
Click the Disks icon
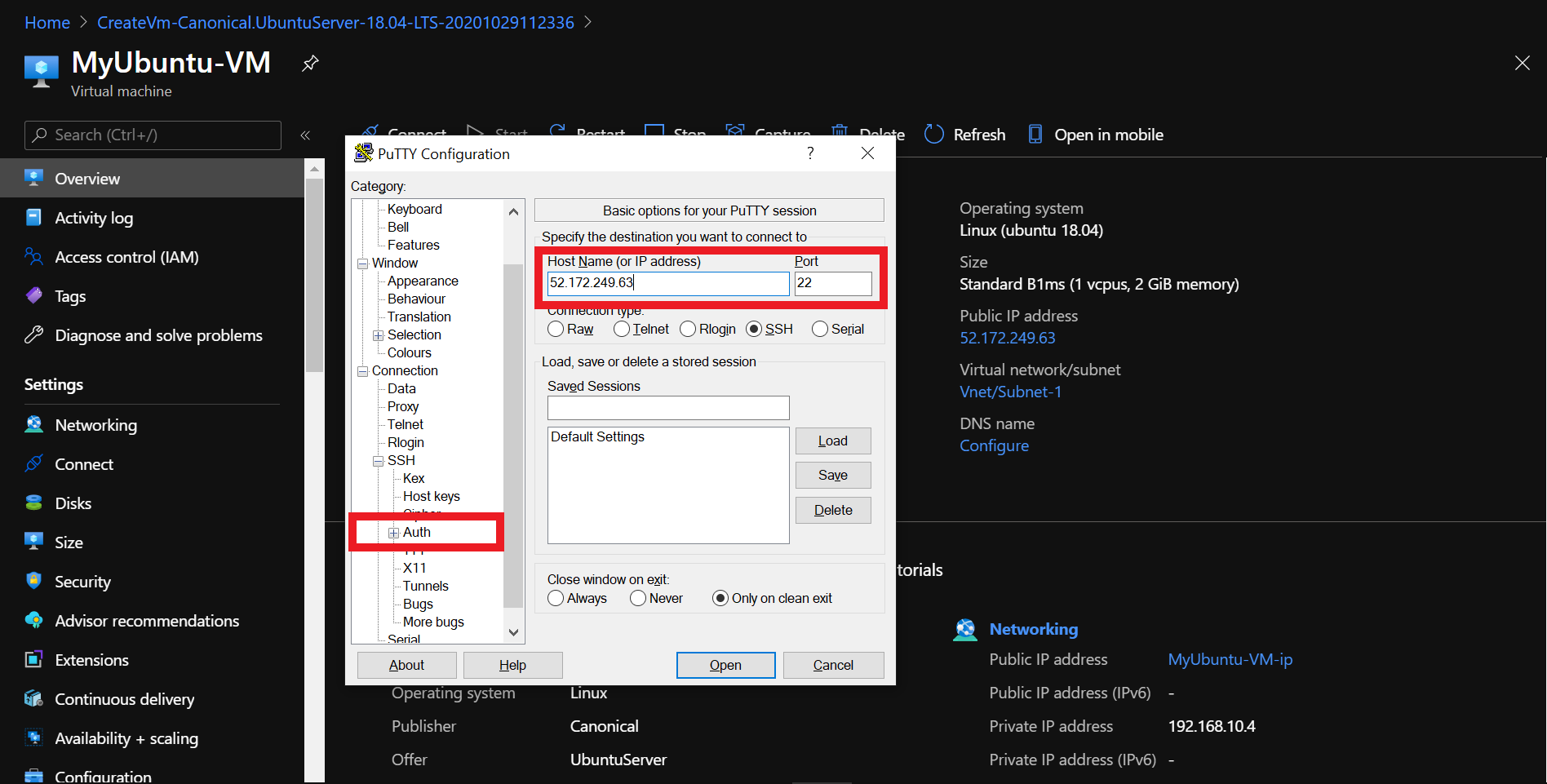(x=33, y=503)
